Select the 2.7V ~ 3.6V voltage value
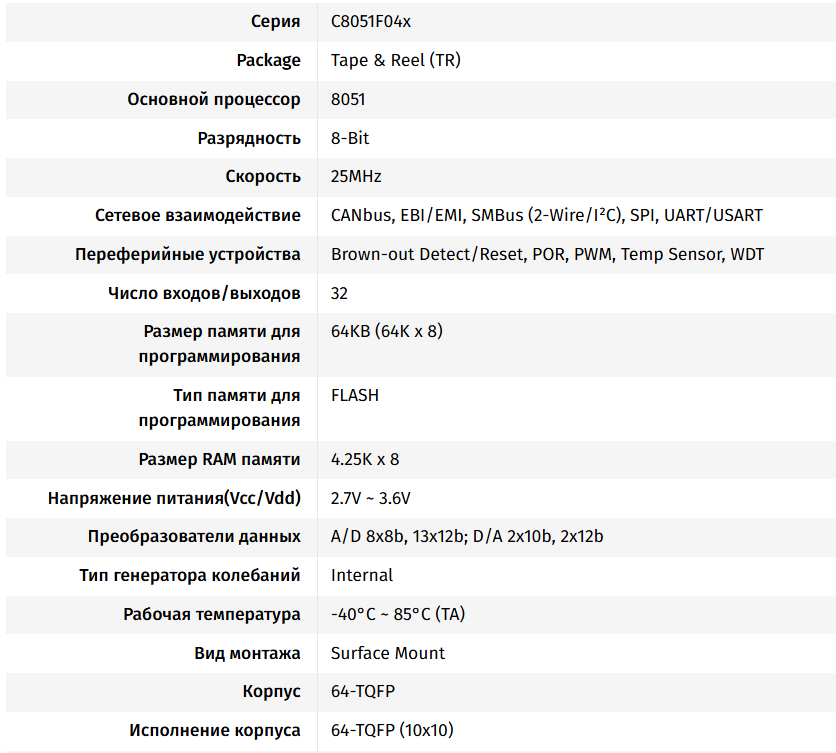 coord(370,498)
